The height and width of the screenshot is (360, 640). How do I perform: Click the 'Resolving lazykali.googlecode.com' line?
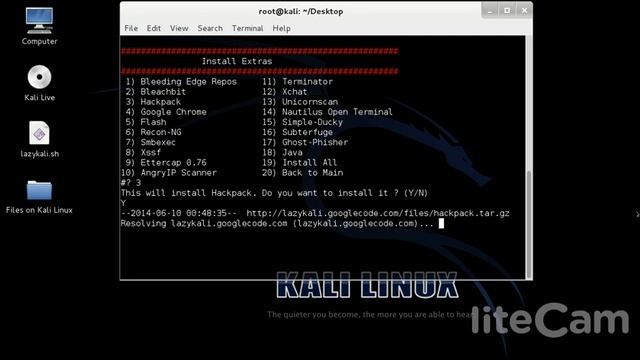click(277, 224)
